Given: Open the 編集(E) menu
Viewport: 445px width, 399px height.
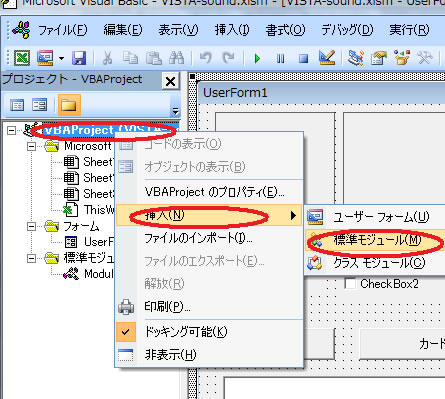Looking at the screenshot, I should 123,30.
